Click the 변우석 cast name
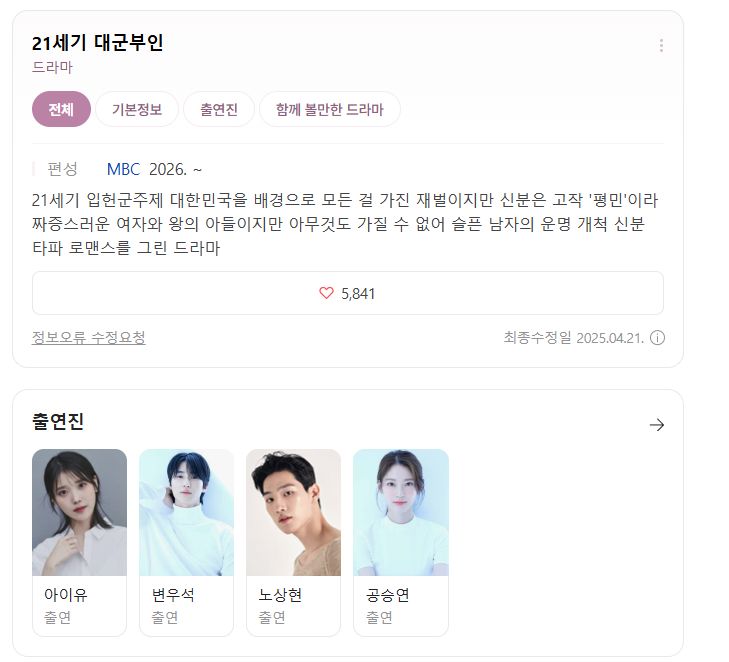This screenshot has width=729, height=662. [173, 595]
